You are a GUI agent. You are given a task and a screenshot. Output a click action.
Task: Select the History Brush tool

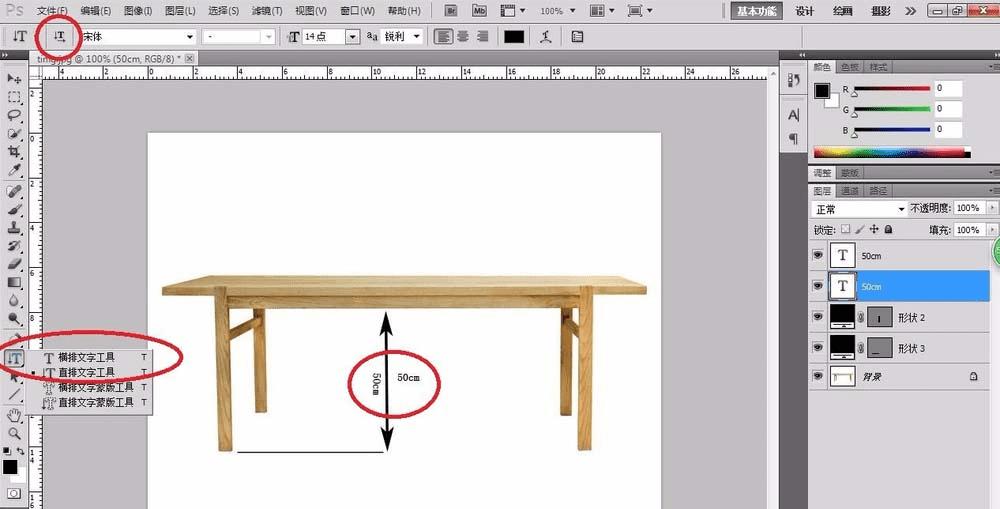14,246
